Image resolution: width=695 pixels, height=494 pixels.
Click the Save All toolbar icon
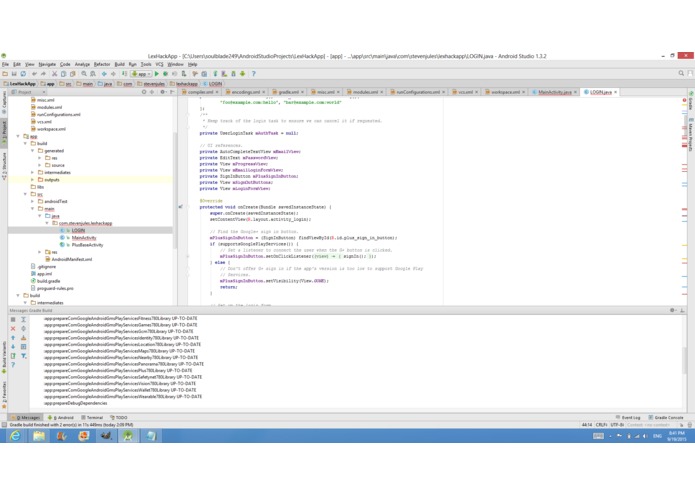click(x=14, y=74)
